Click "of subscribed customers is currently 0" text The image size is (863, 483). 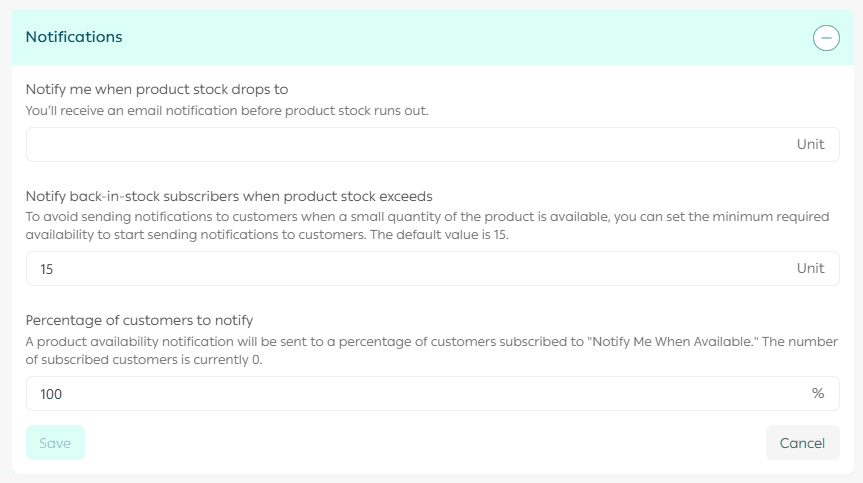click(144, 360)
